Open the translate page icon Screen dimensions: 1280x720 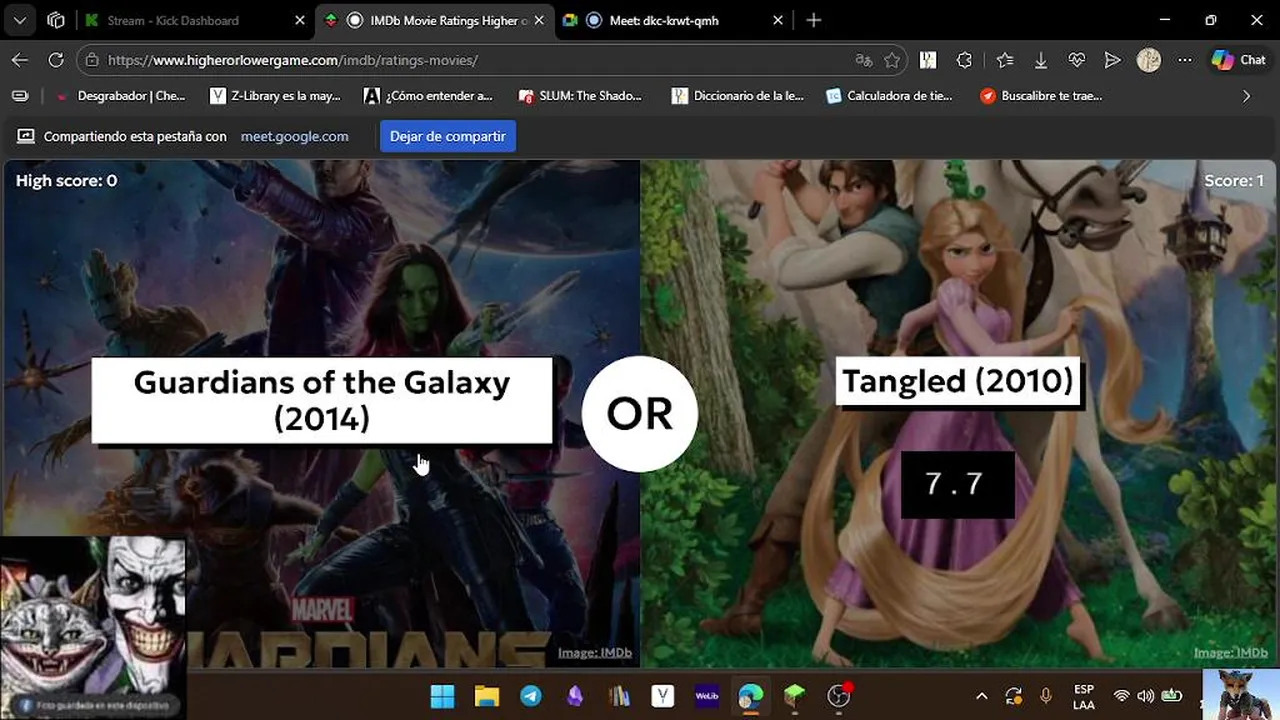point(864,60)
